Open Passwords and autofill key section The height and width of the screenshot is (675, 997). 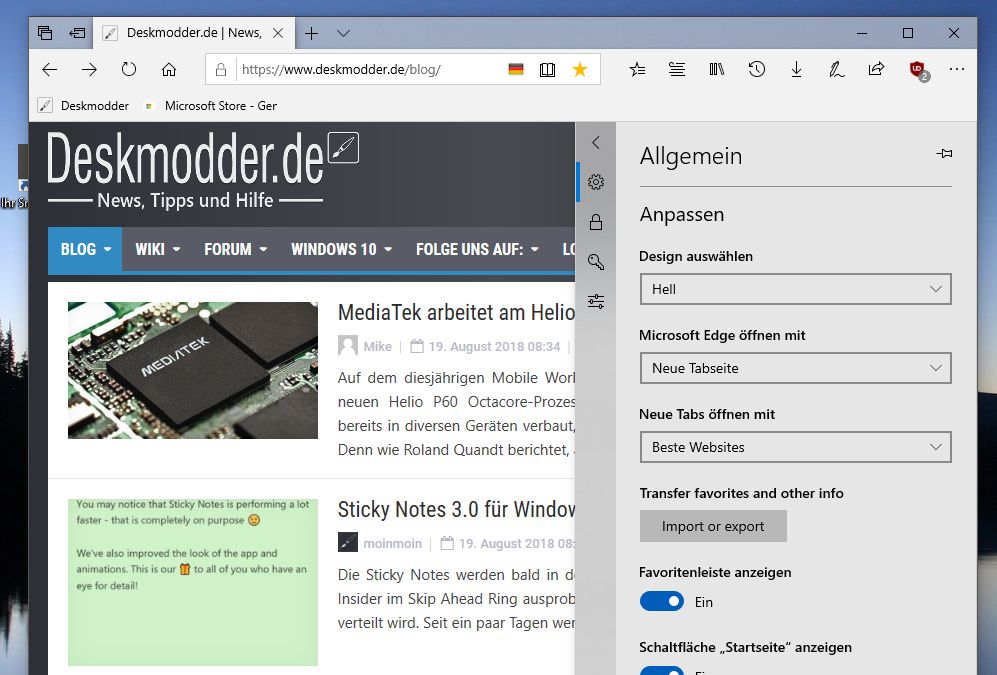[596, 262]
